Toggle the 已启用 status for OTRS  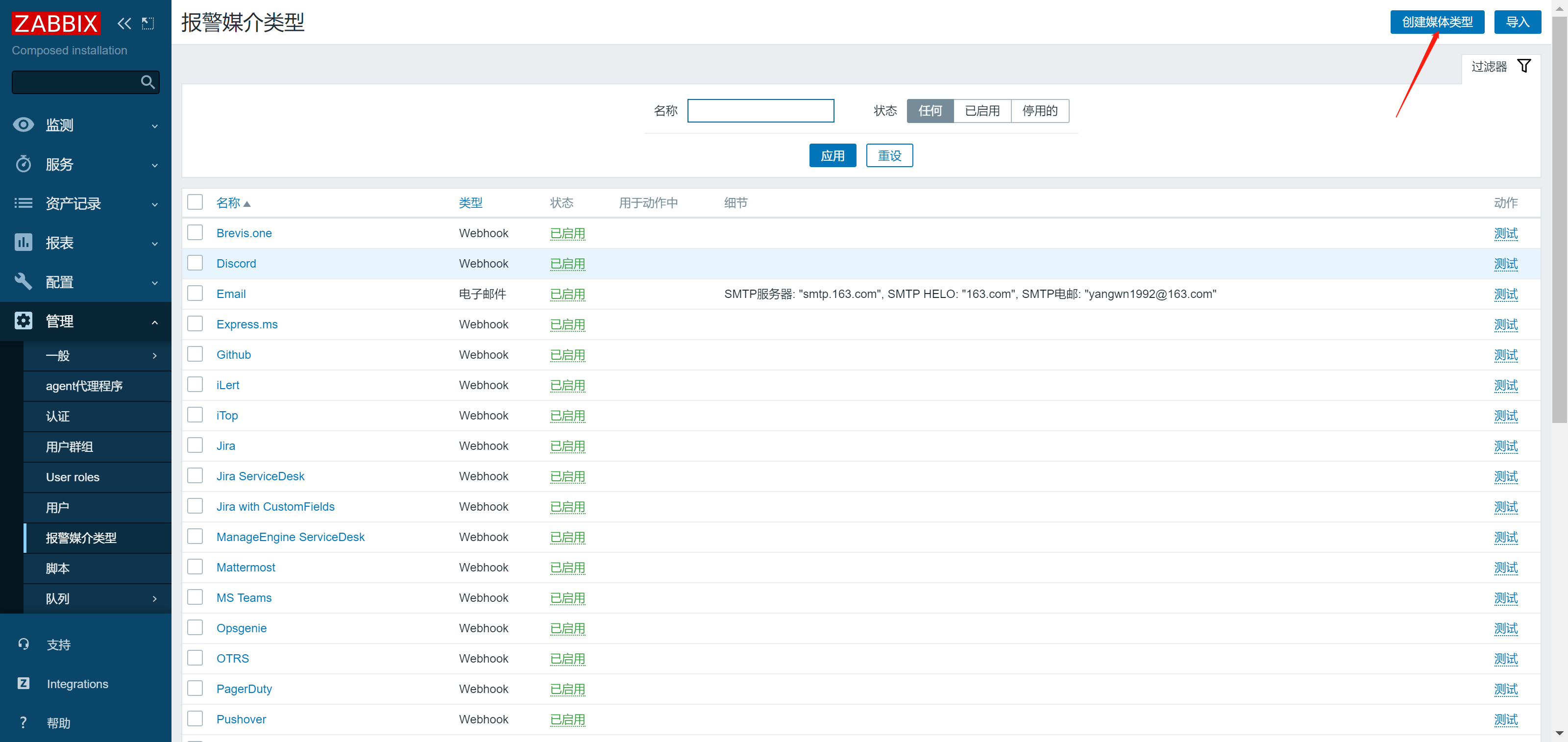coord(567,659)
